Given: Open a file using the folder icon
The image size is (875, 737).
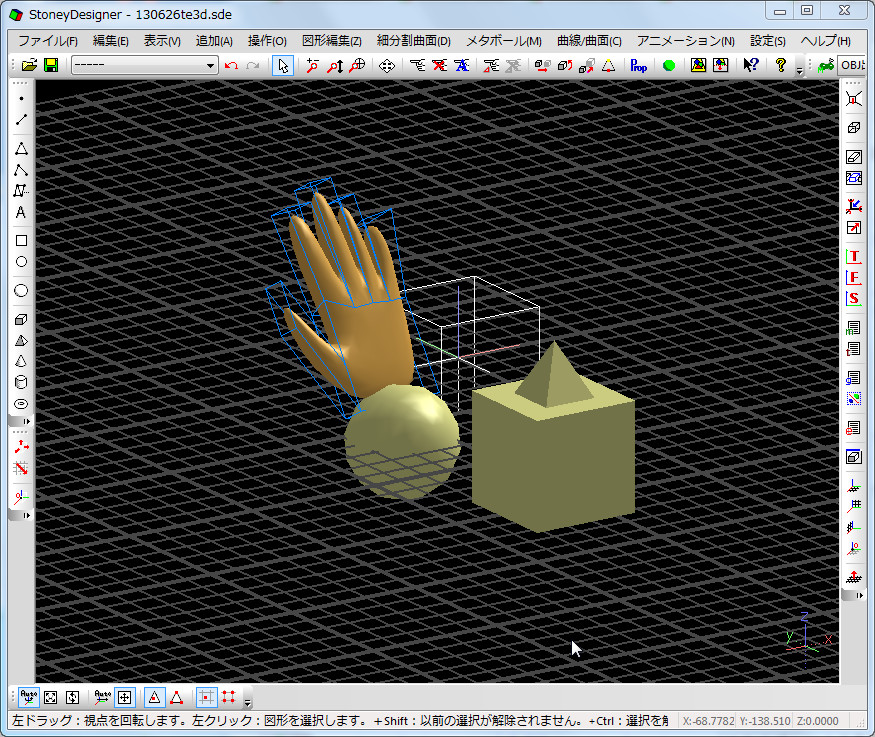Looking at the screenshot, I should (28, 65).
